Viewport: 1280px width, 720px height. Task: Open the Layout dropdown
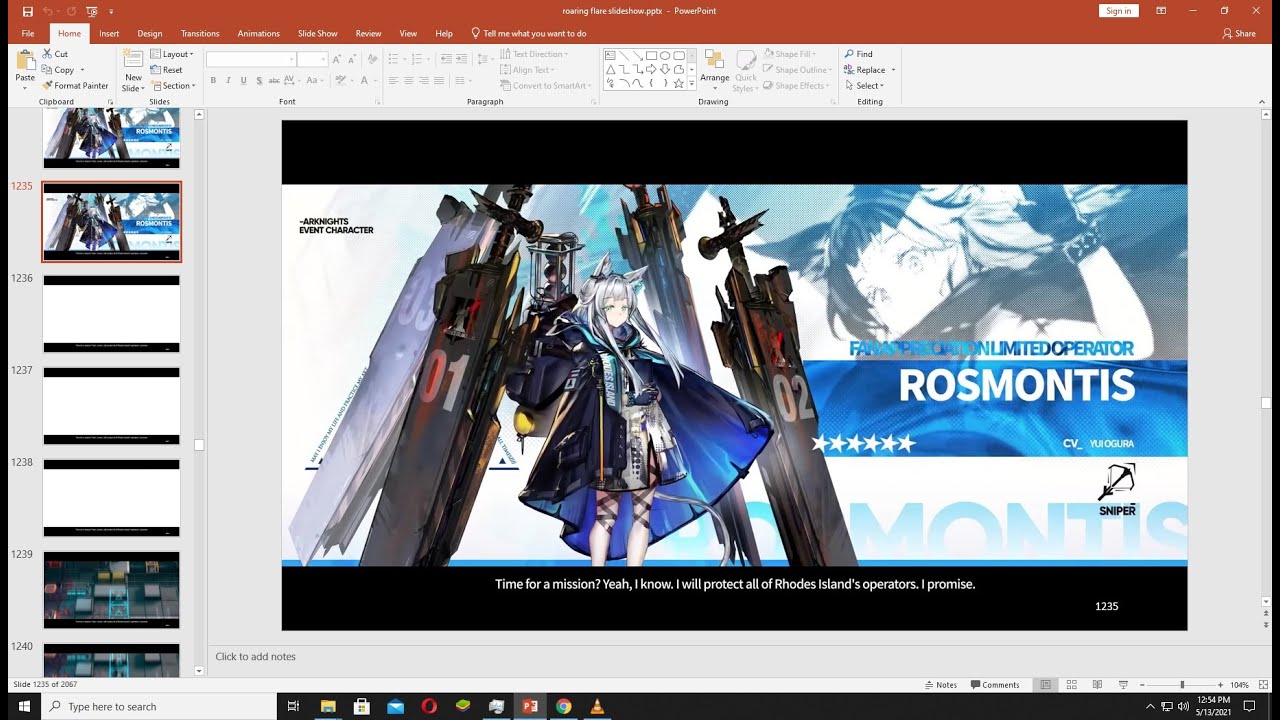(172, 54)
